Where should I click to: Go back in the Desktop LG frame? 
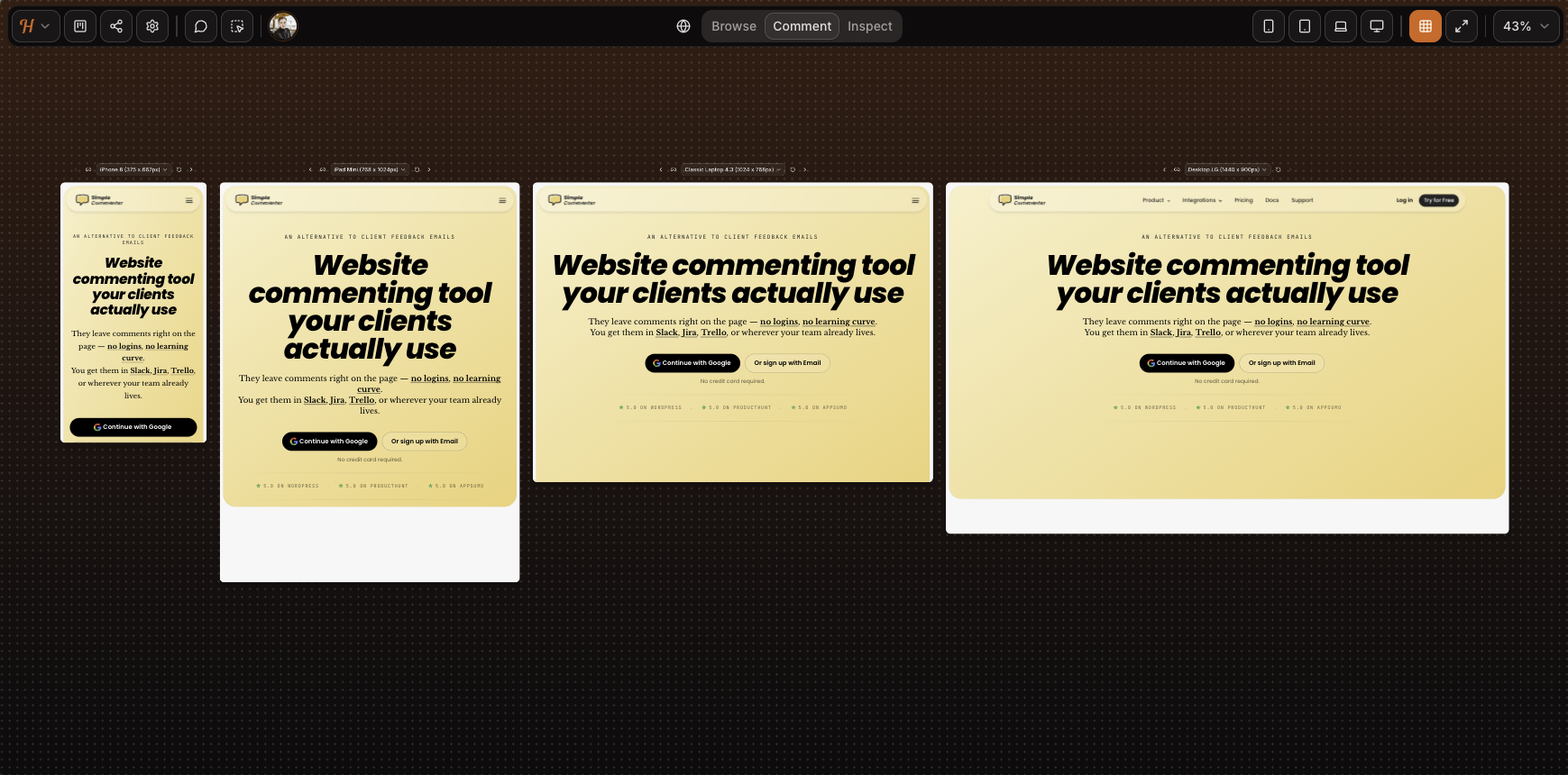pos(1164,169)
